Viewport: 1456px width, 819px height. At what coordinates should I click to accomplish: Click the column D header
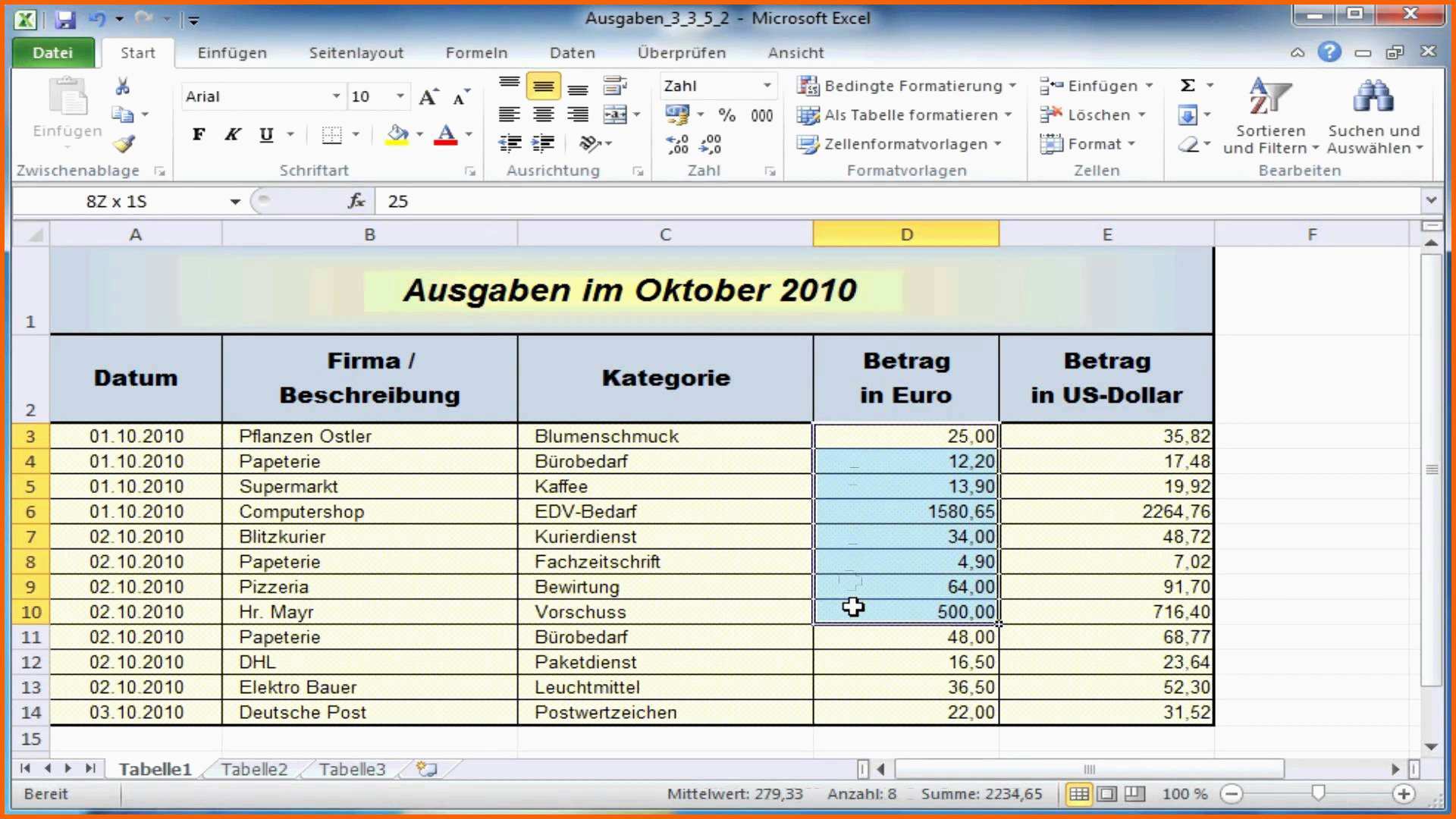pos(906,234)
